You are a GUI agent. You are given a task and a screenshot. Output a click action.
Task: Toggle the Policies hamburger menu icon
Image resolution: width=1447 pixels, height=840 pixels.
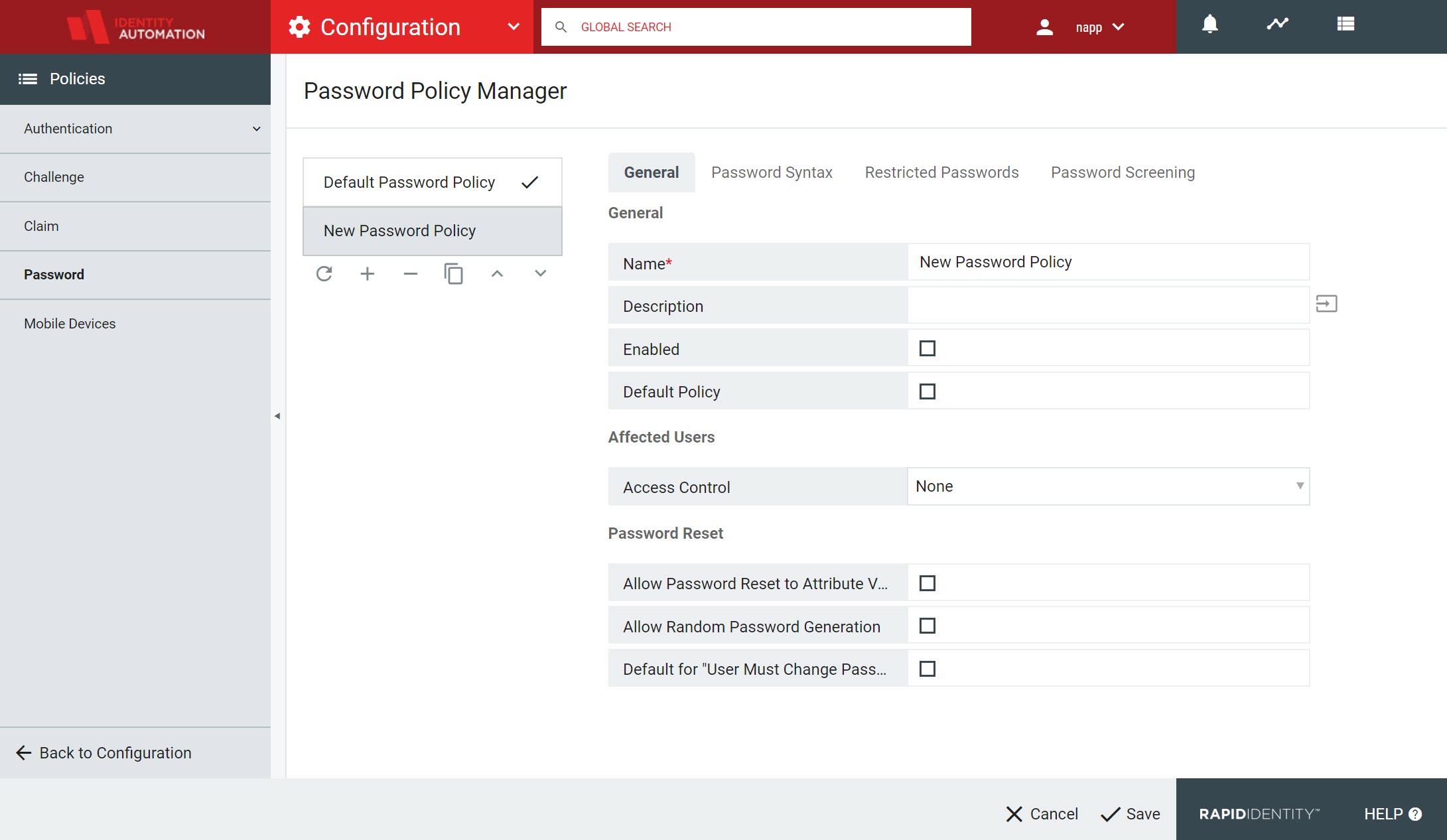point(28,79)
